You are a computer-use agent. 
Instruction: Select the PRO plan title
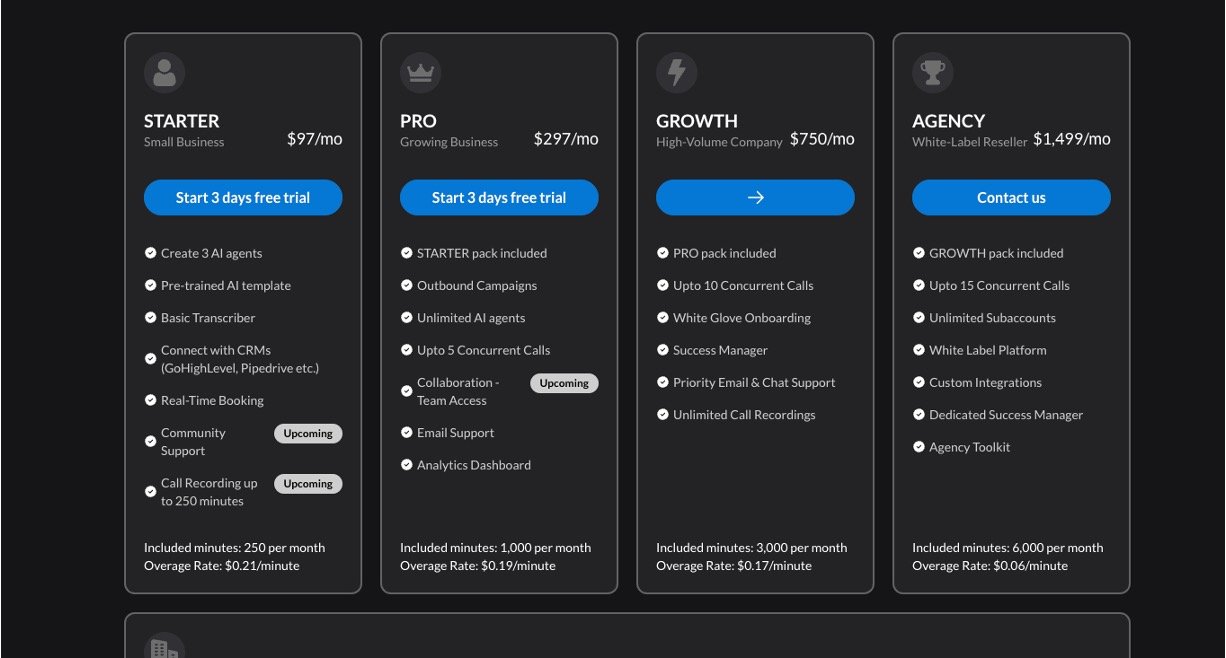point(418,121)
